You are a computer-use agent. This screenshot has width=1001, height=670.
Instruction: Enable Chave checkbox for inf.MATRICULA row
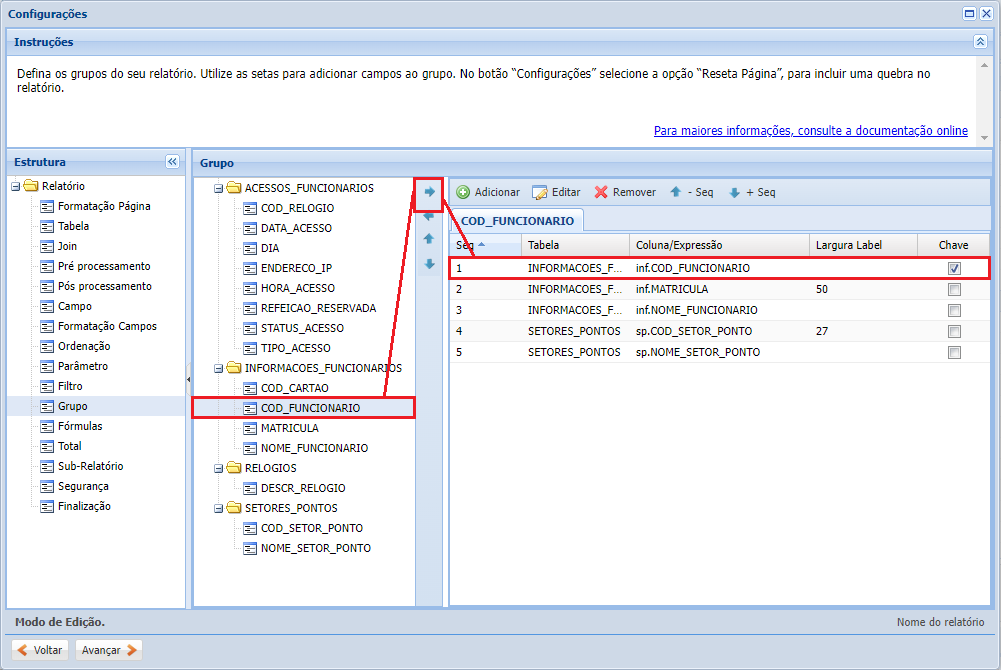[x=954, y=289]
